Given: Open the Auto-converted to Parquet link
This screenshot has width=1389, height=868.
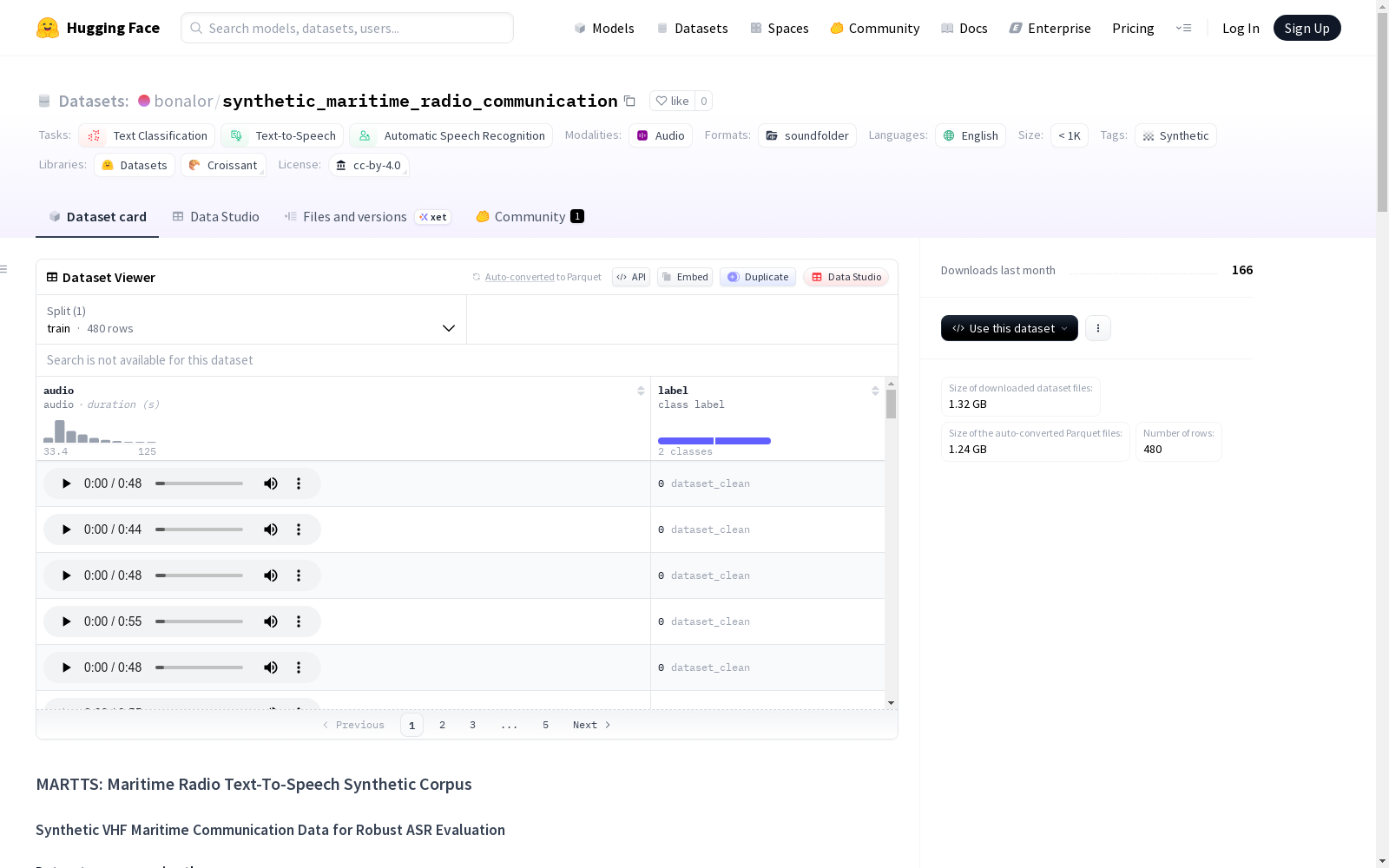Looking at the screenshot, I should click(537, 277).
